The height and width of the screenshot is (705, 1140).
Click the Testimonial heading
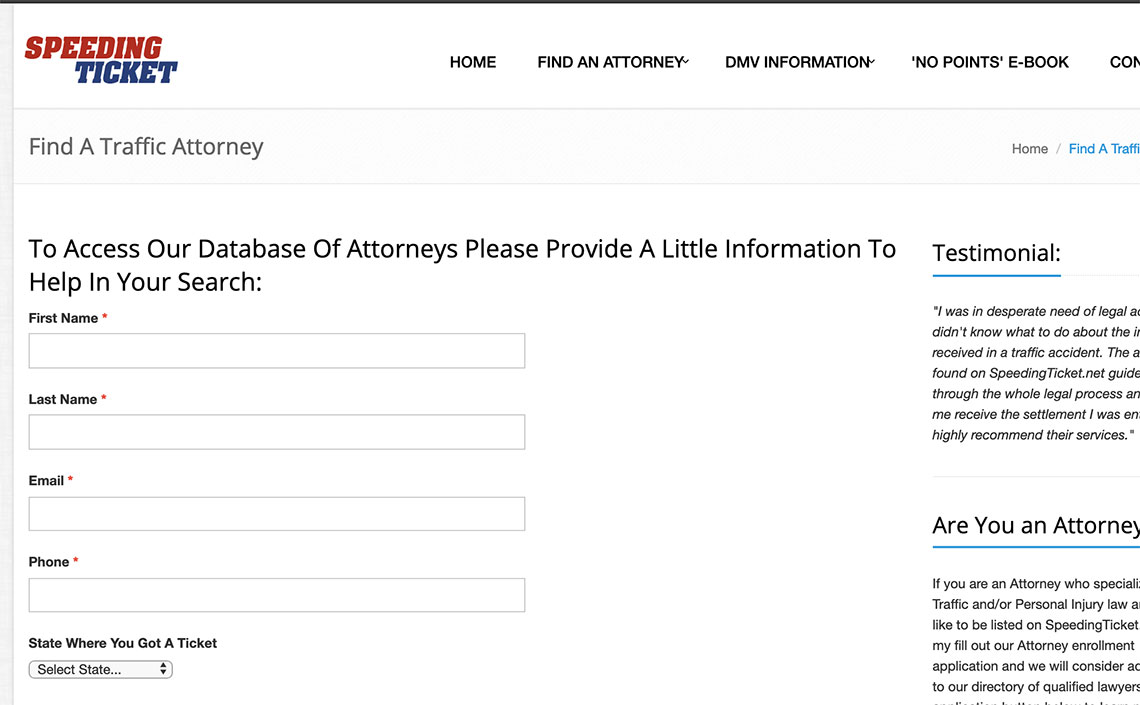point(996,253)
